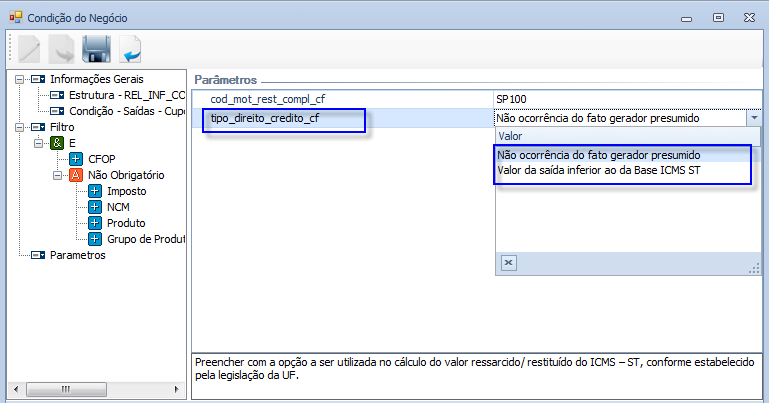This screenshot has height=403, width=769.
Task: Click the tree scrollbar left arrow
Action: point(16,390)
